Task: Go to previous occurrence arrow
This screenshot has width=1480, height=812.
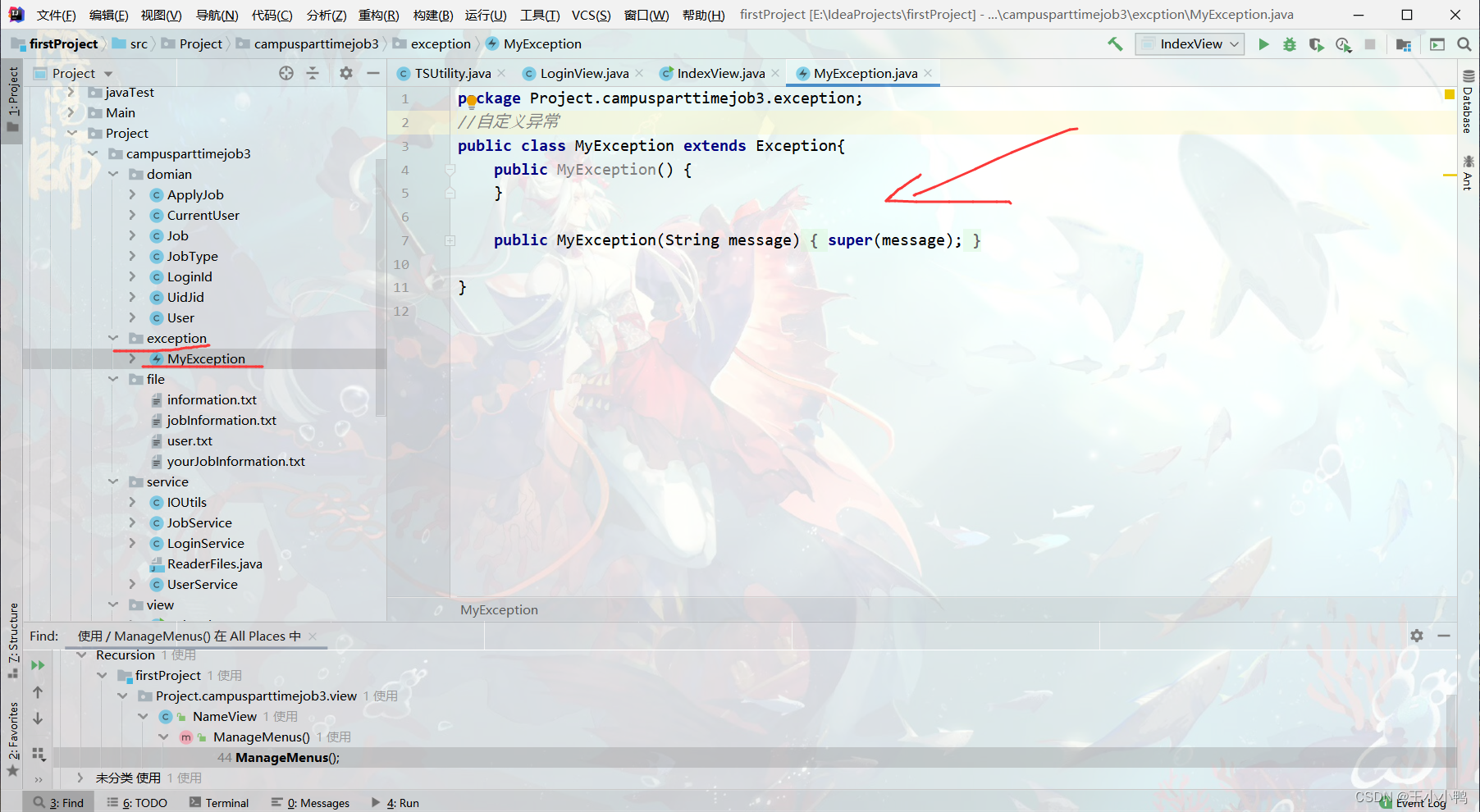Action: coord(38,692)
